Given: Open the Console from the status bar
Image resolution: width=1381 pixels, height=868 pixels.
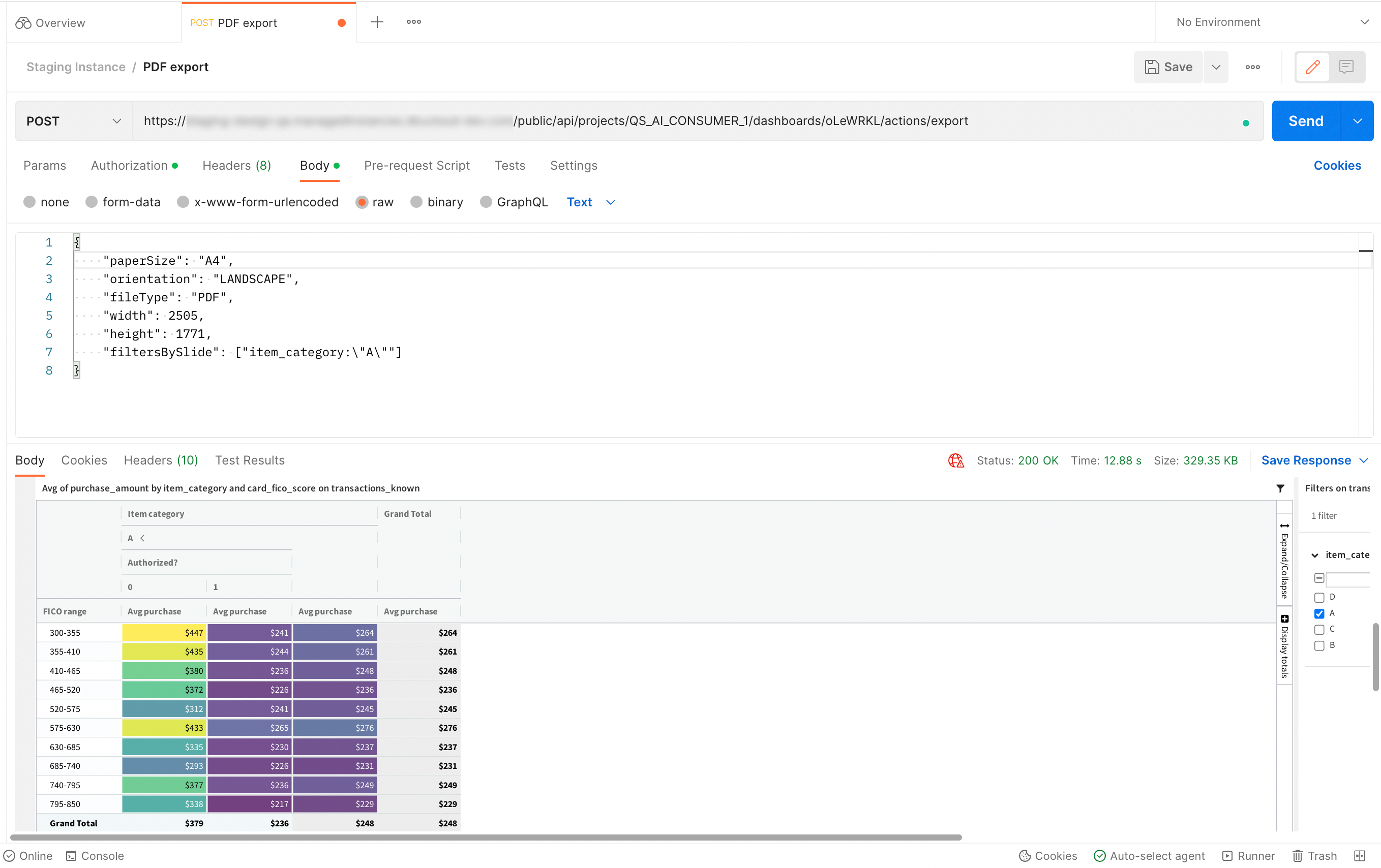Looking at the screenshot, I should coord(95,855).
